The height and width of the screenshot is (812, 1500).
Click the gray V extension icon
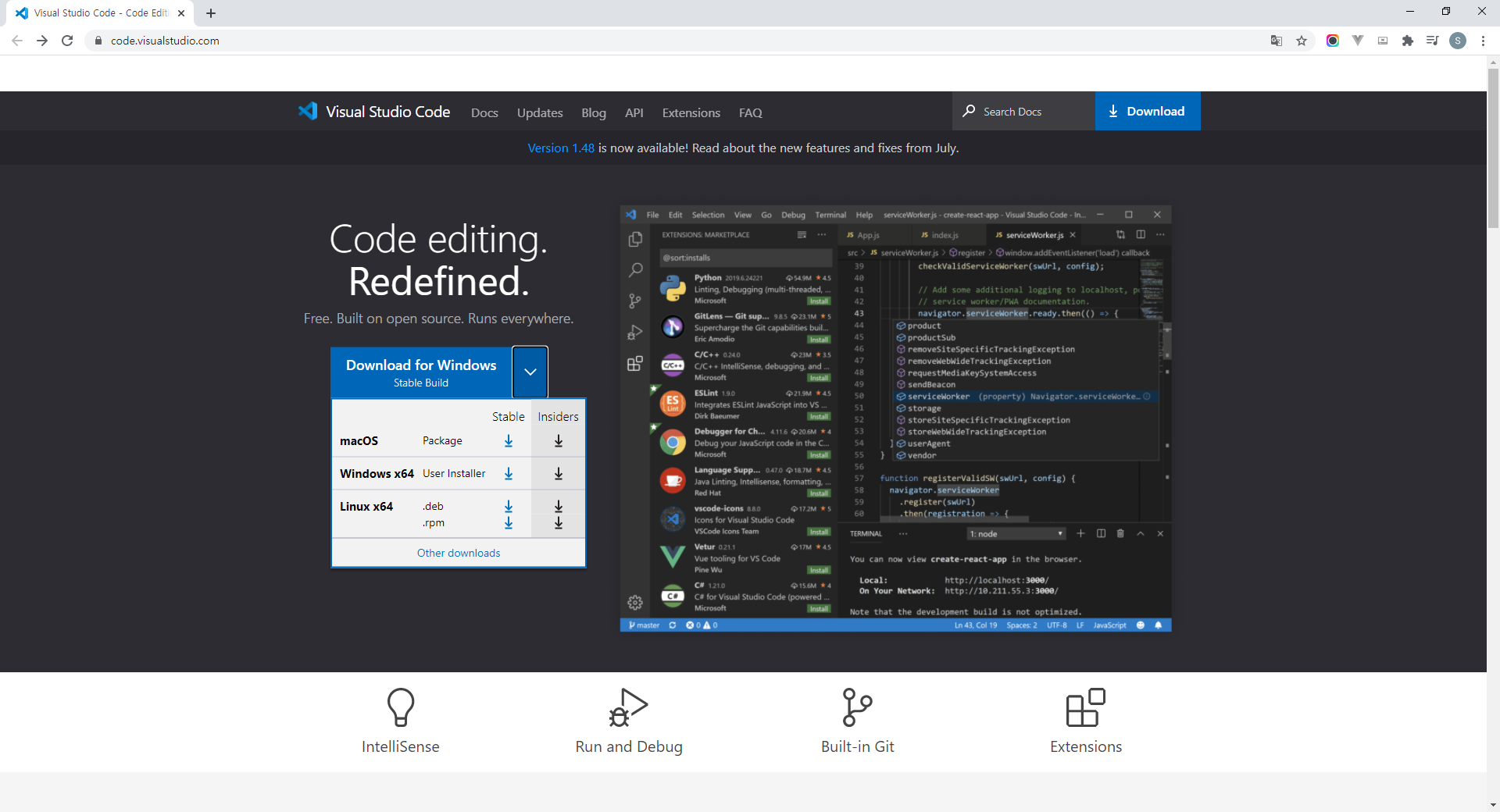1358,41
